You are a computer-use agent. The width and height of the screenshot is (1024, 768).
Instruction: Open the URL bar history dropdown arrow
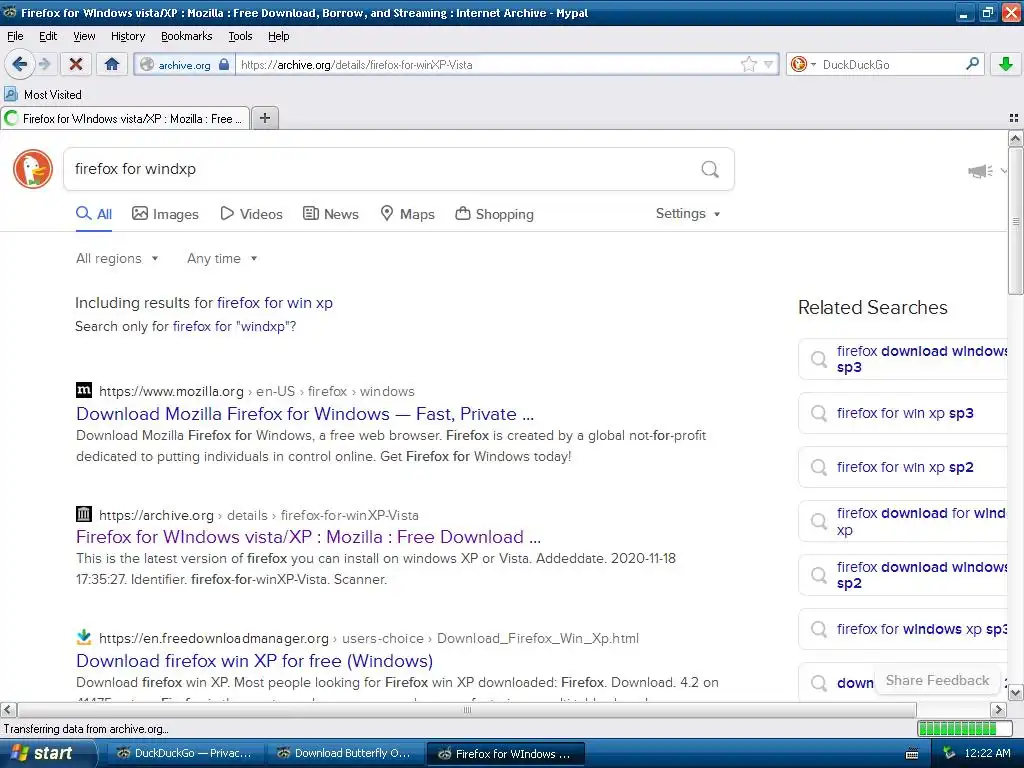point(769,64)
